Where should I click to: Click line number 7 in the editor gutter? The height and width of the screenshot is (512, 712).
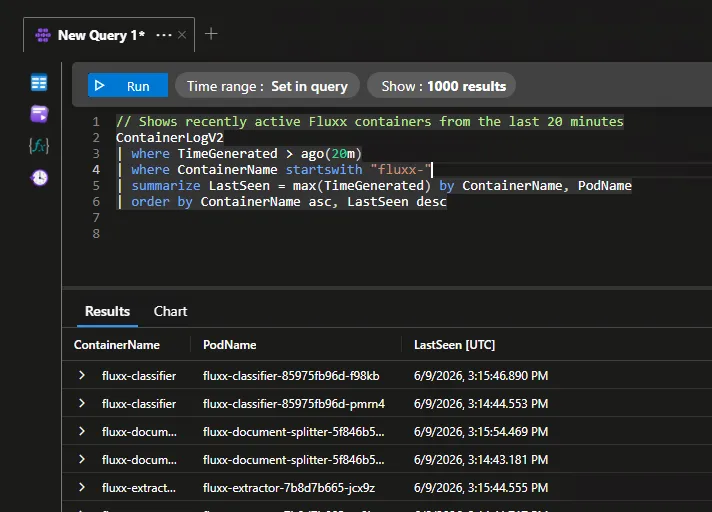pyautogui.click(x=96, y=217)
